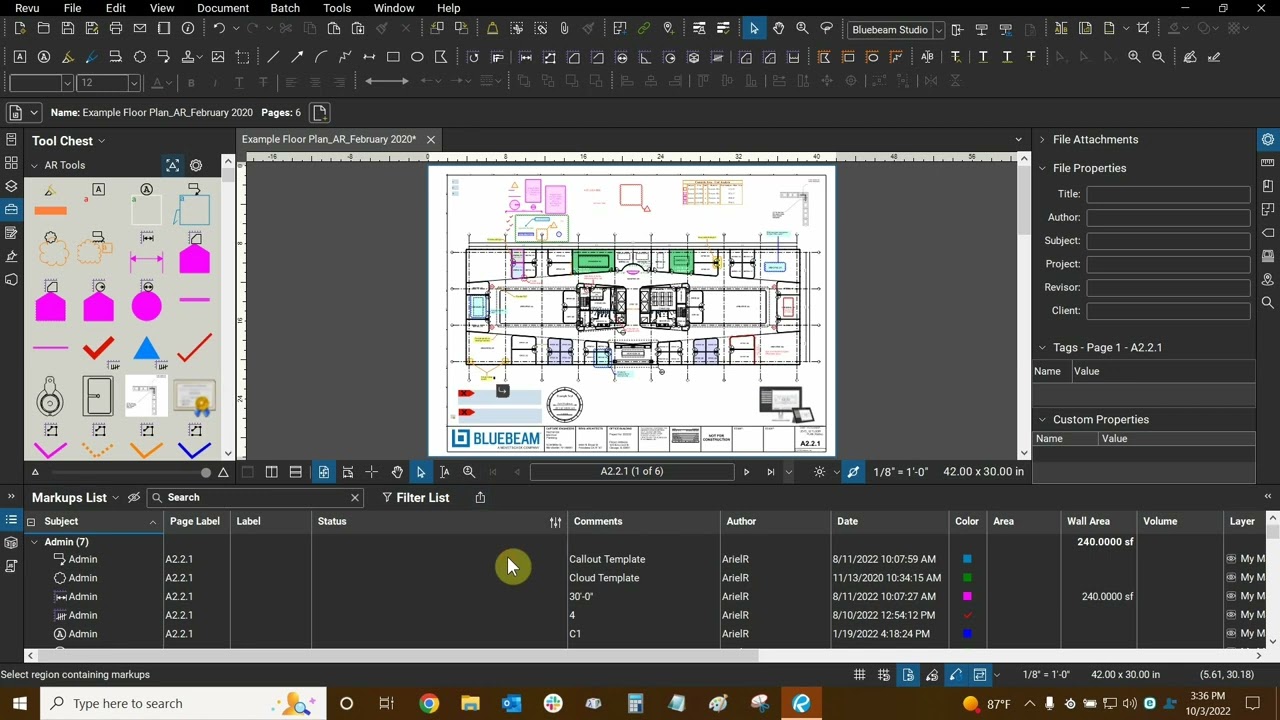Open the File menu

pos(72,8)
